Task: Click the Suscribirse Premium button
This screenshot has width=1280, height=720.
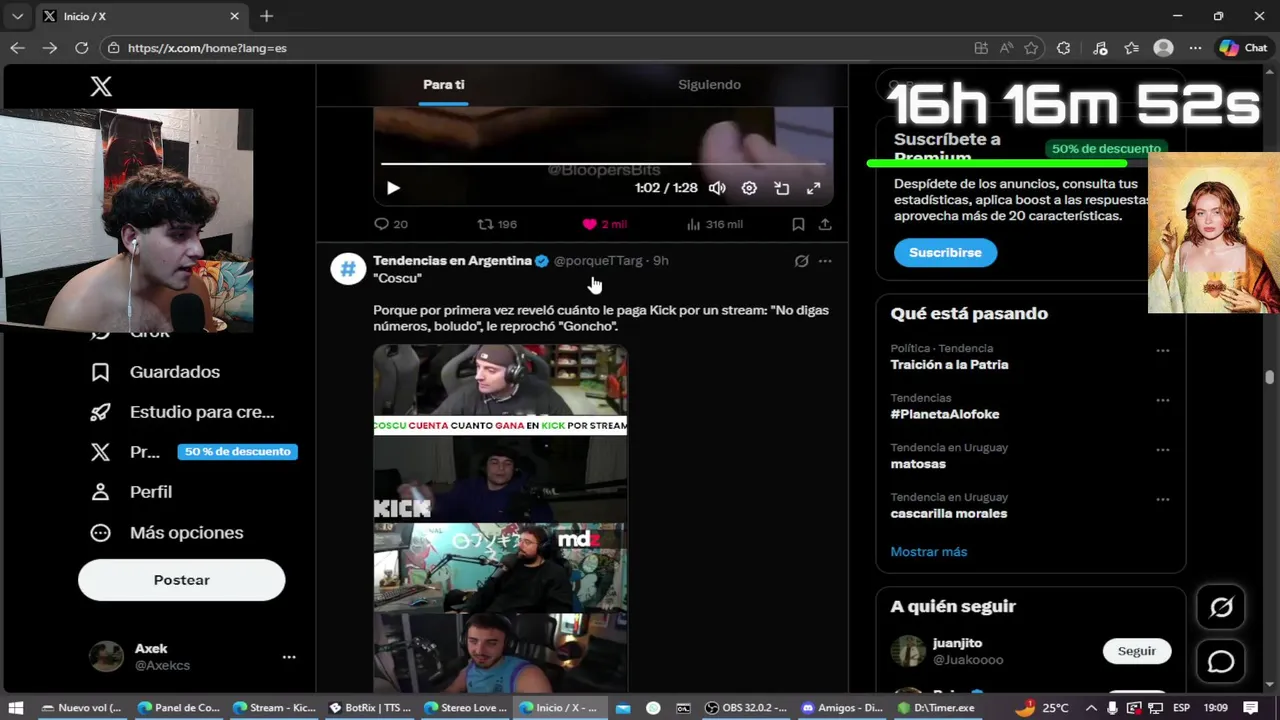Action: pos(945,253)
